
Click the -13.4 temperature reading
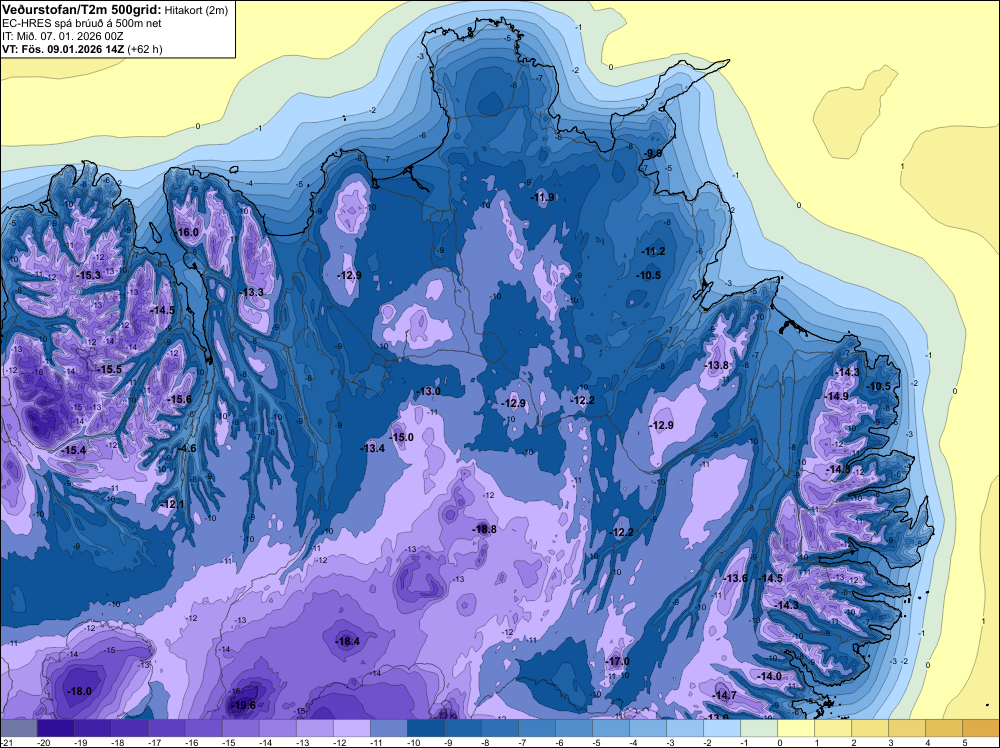(x=372, y=448)
